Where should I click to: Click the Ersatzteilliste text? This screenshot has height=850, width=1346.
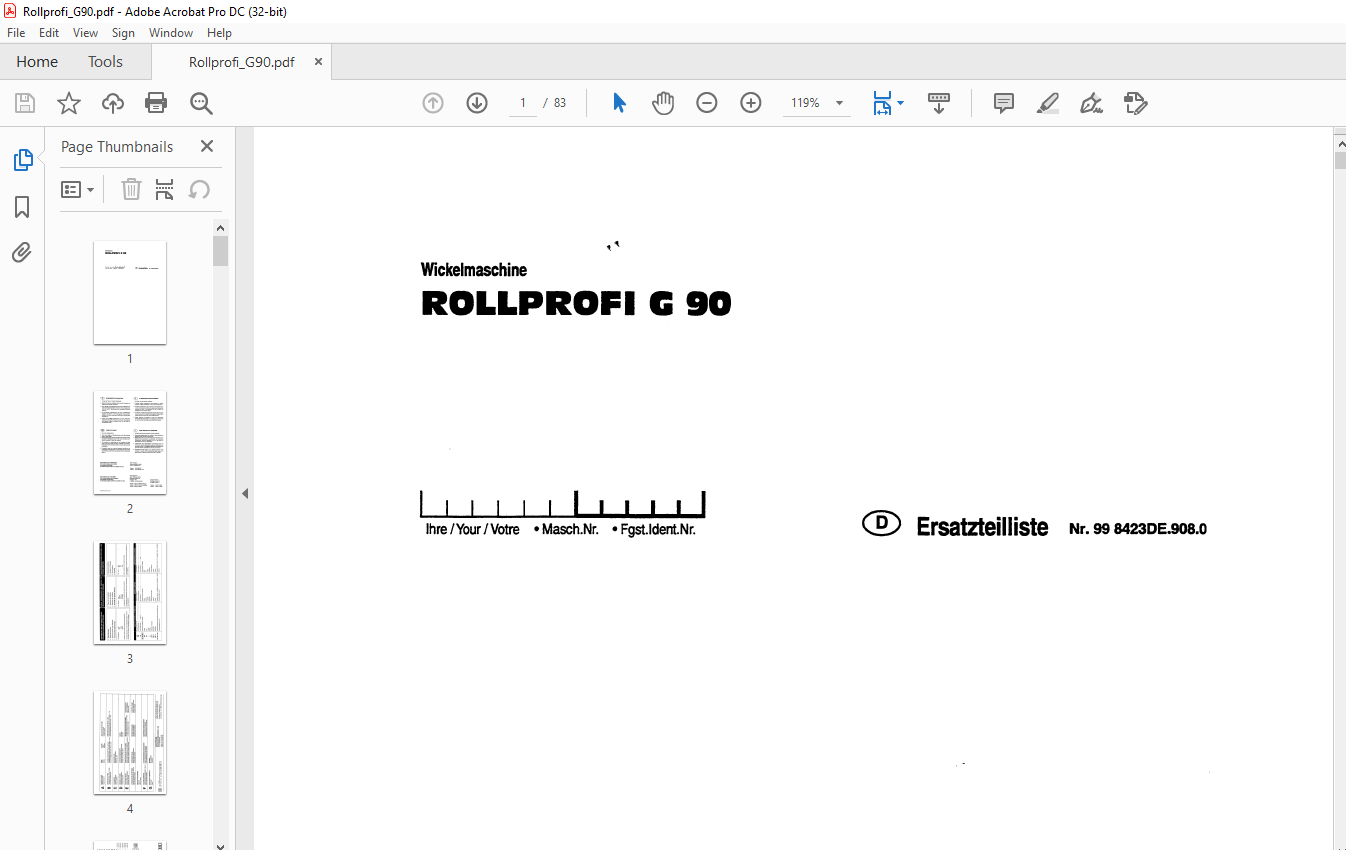click(982, 527)
